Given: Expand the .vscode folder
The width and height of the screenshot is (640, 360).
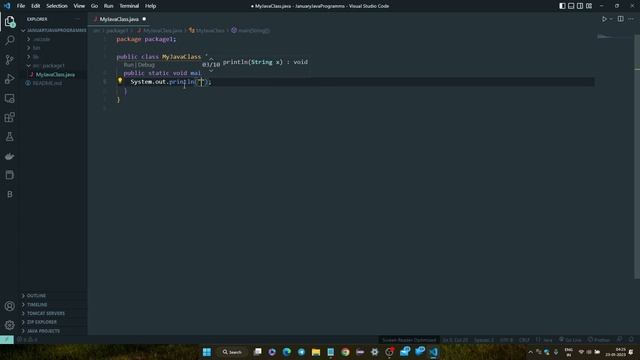Looking at the screenshot, I should (53, 39).
